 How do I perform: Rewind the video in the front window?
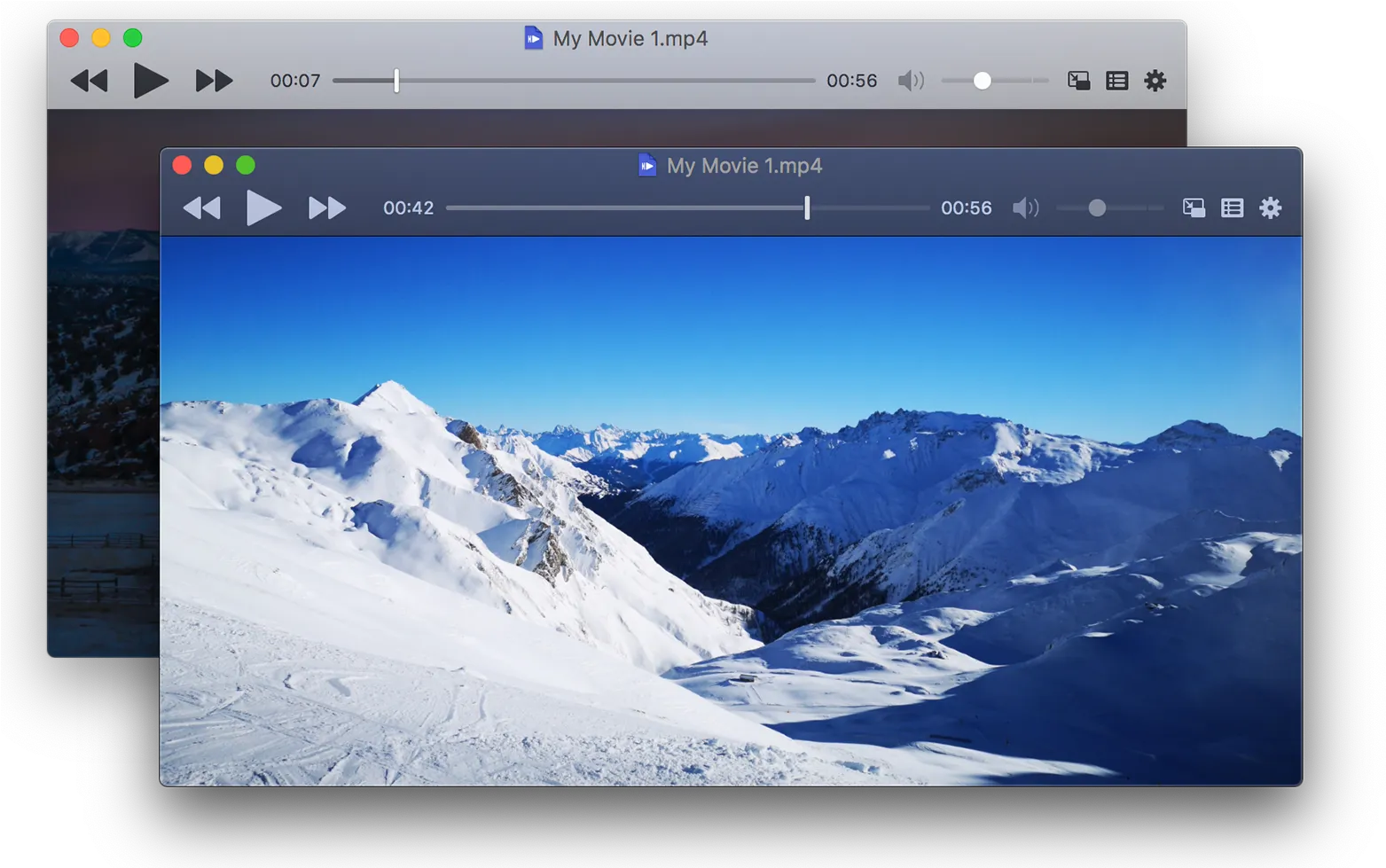[201, 208]
